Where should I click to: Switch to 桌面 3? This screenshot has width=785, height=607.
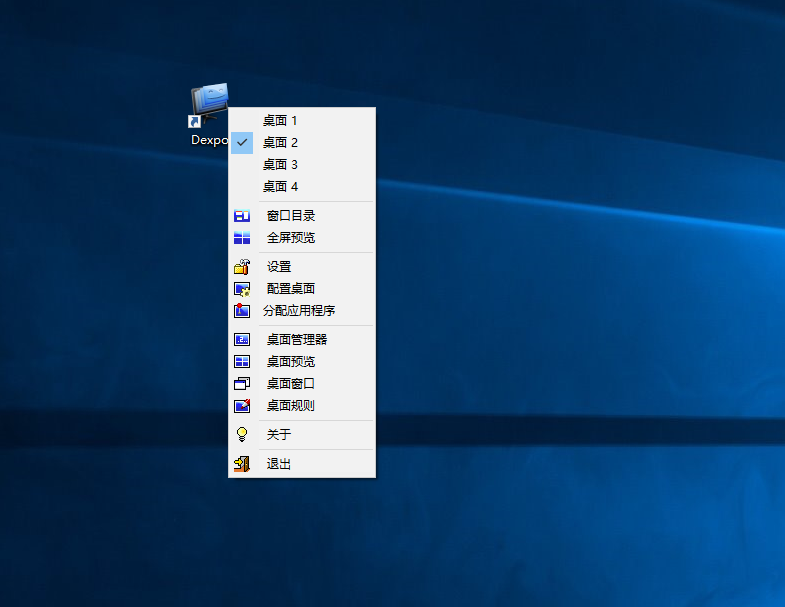point(280,165)
